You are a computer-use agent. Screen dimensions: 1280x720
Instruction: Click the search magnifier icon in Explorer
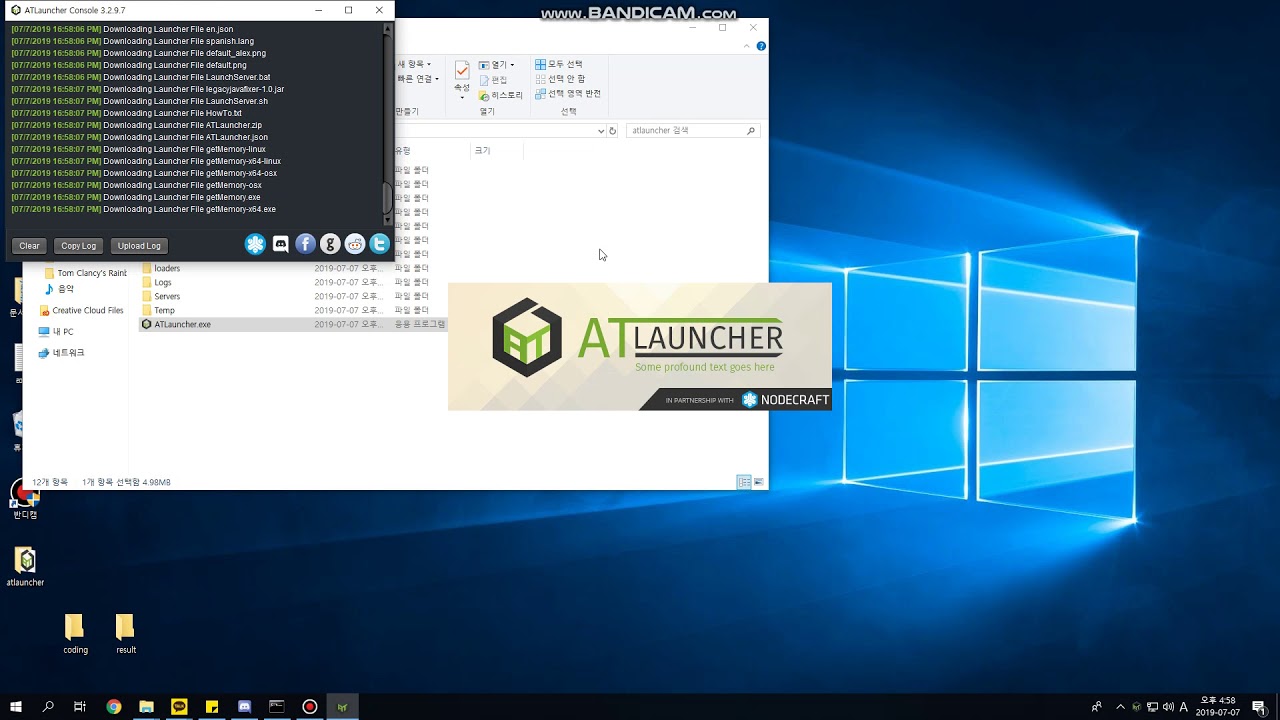coord(751,131)
